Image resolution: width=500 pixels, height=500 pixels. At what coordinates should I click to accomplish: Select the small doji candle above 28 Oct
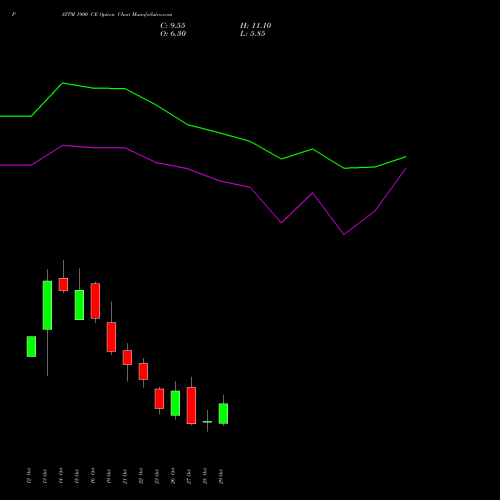207,422
